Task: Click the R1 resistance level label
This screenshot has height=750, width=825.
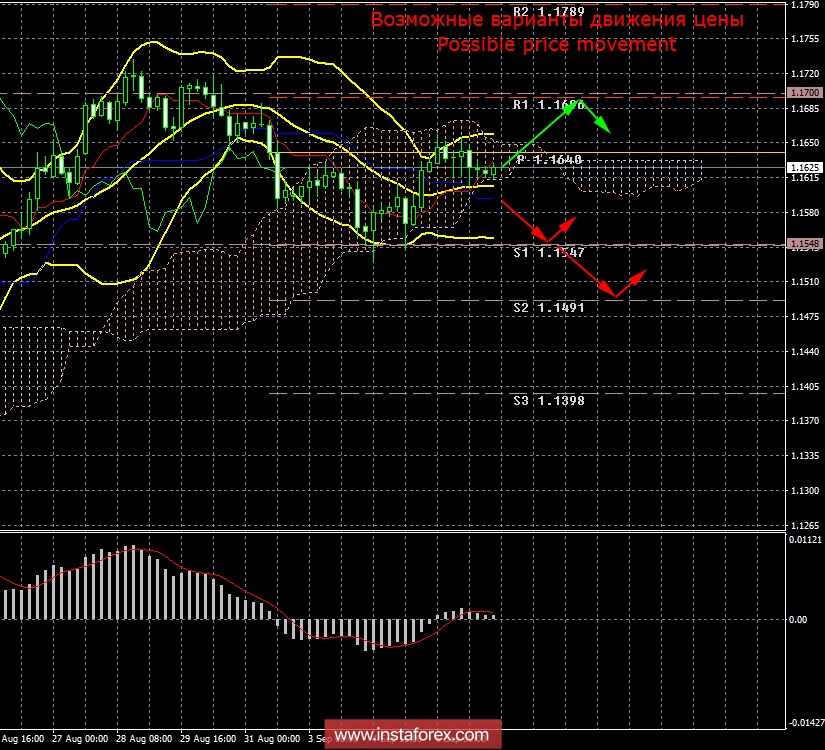Action: pyautogui.click(x=549, y=105)
